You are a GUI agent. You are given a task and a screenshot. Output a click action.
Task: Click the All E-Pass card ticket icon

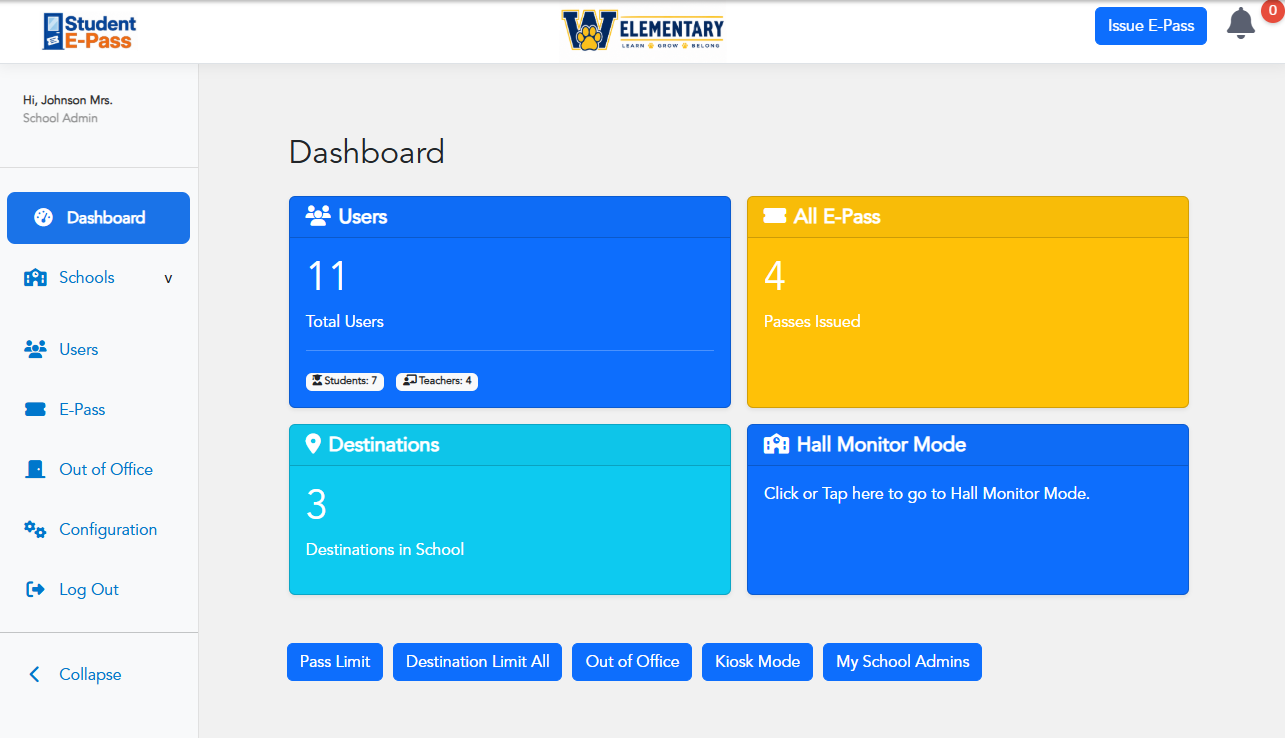pyautogui.click(x=775, y=216)
